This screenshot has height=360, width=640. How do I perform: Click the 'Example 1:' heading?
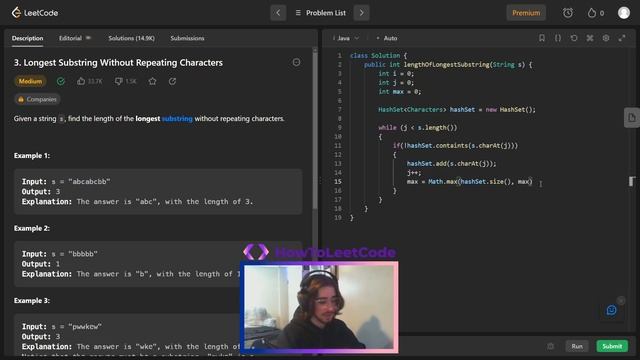32,156
